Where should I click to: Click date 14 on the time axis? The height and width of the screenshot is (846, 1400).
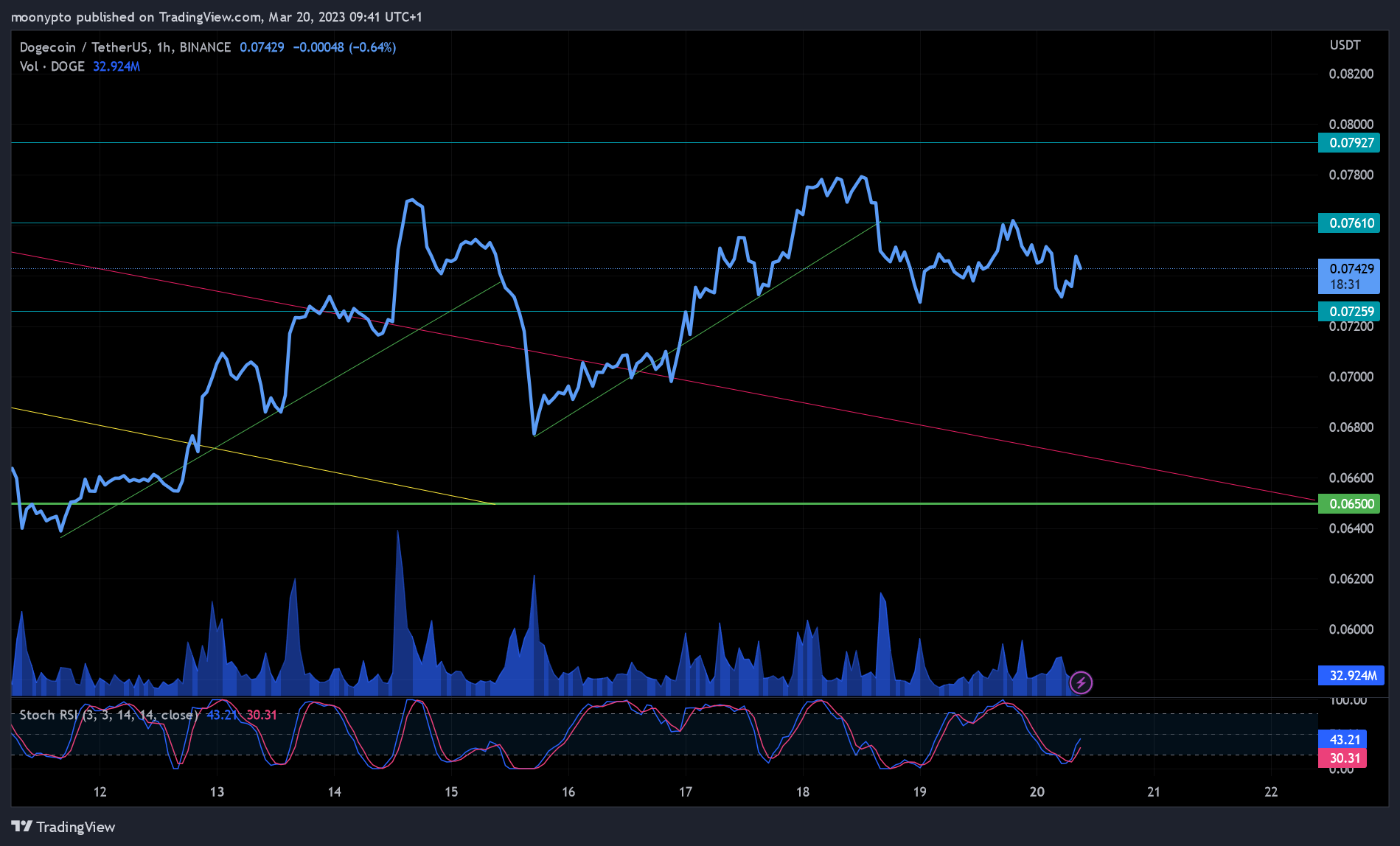point(334,791)
